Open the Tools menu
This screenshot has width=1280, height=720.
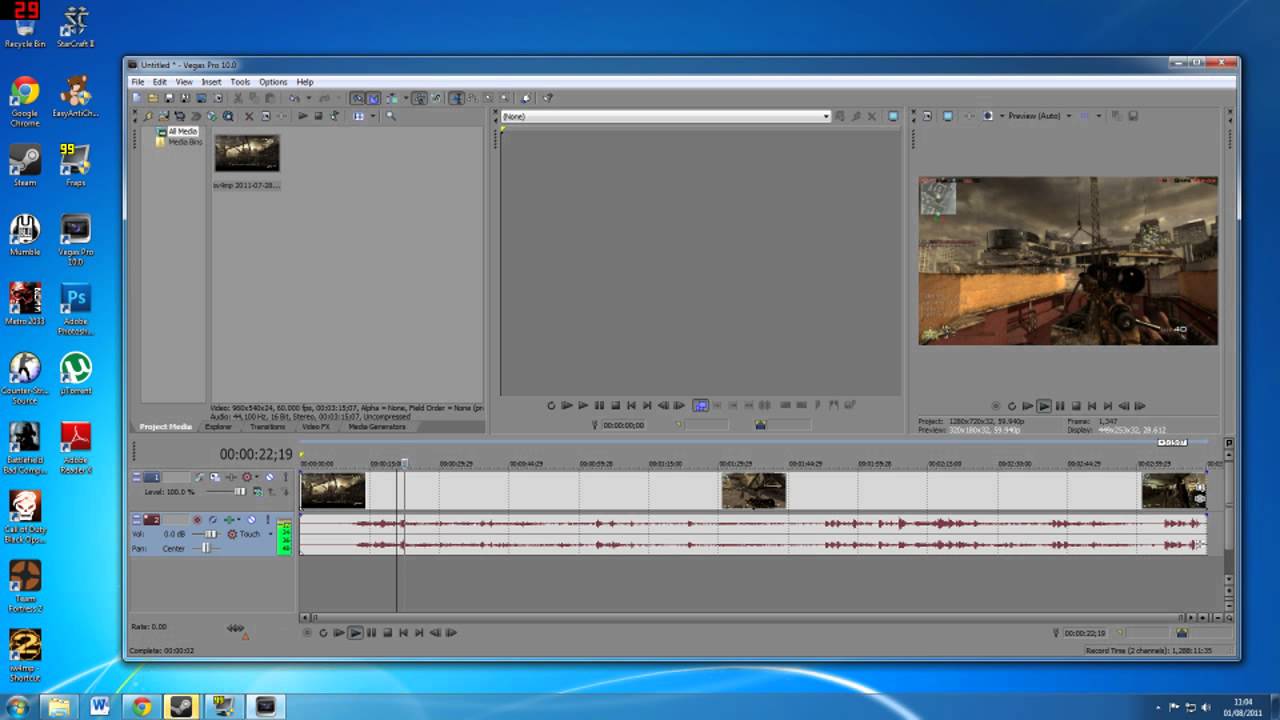[x=241, y=82]
